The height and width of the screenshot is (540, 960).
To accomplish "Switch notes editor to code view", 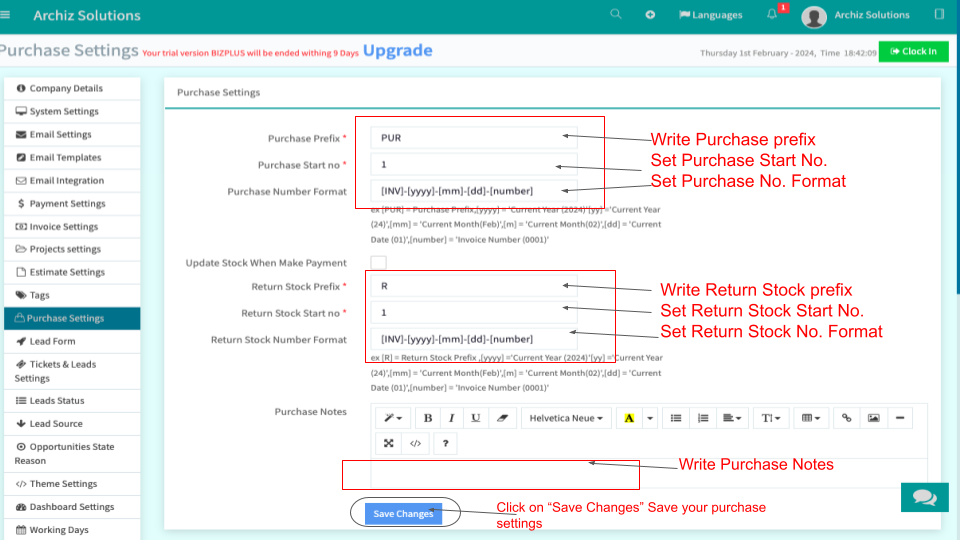I will tap(416, 443).
